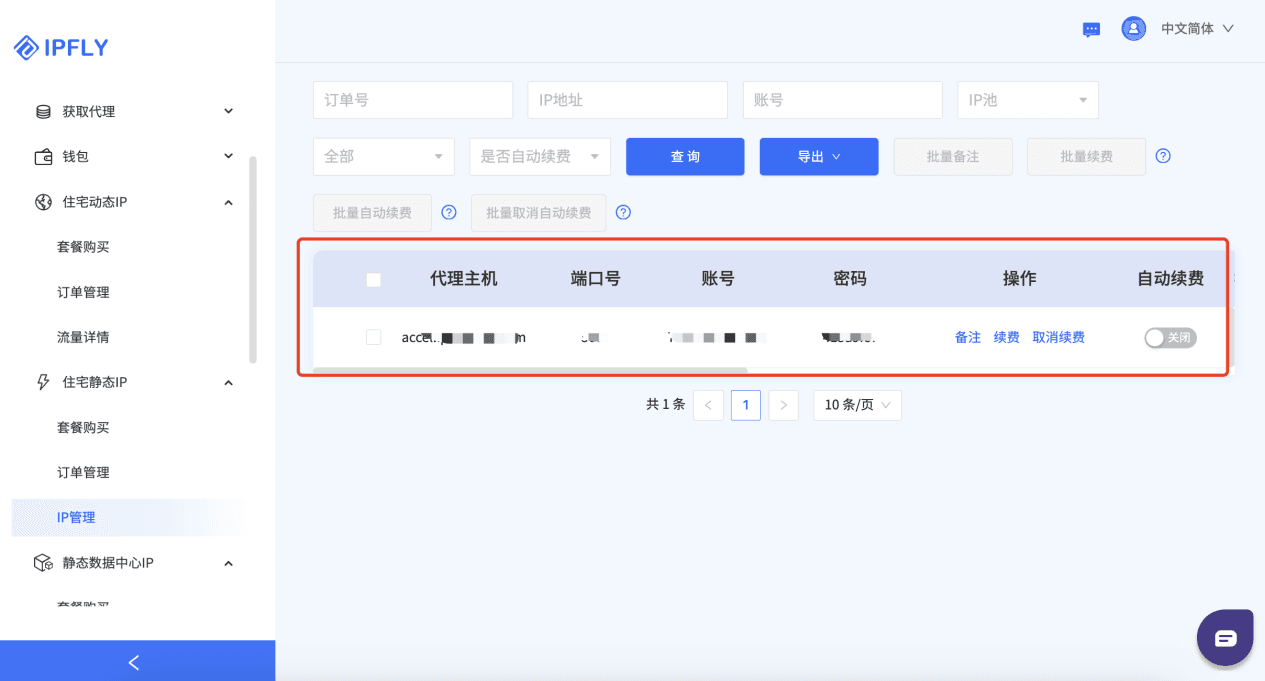Open IP管理 in the sidebar
This screenshot has height=681, width=1265.
(77, 517)
